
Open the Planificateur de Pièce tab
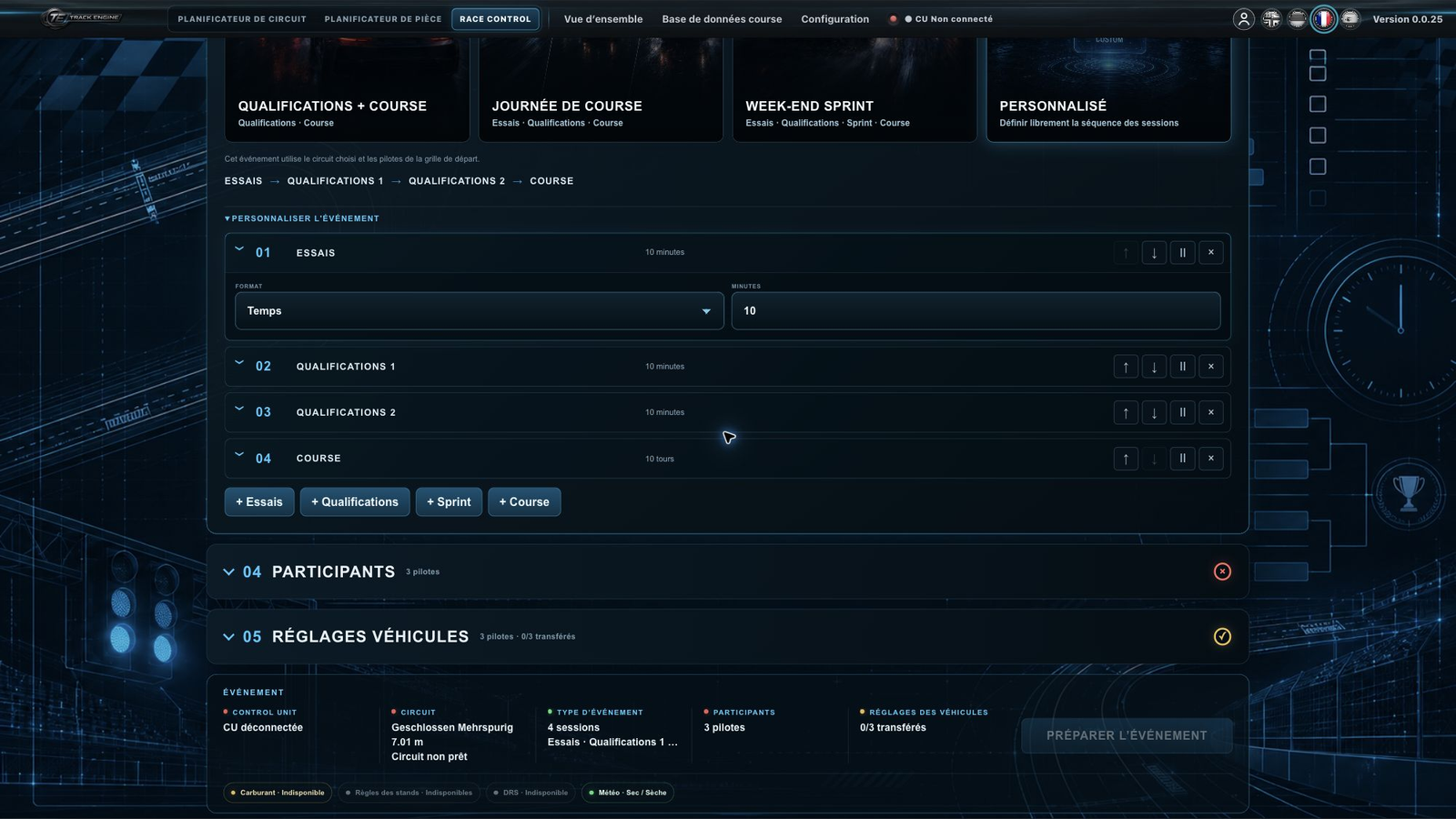click(383, 19)
